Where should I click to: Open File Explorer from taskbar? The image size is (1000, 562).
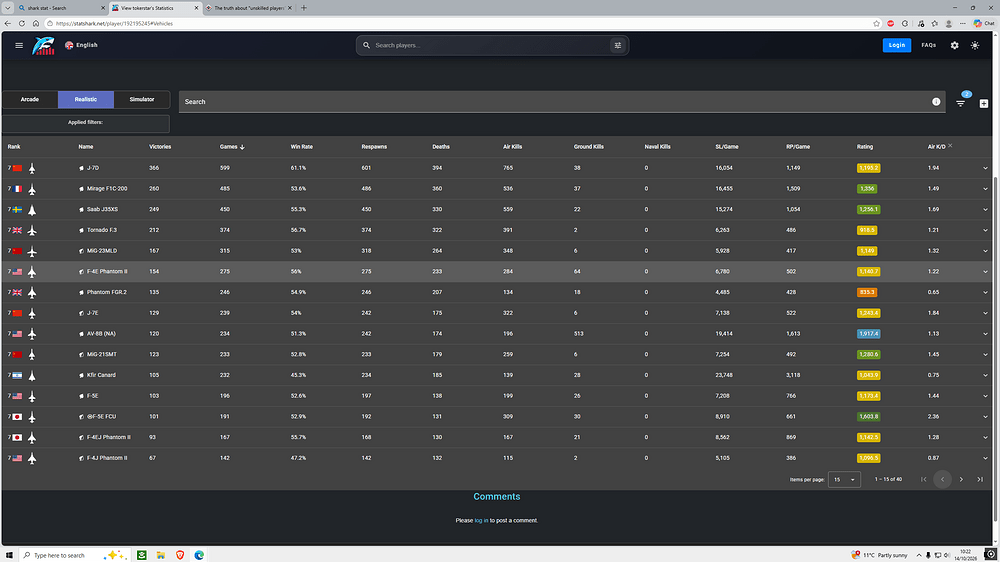161,555
